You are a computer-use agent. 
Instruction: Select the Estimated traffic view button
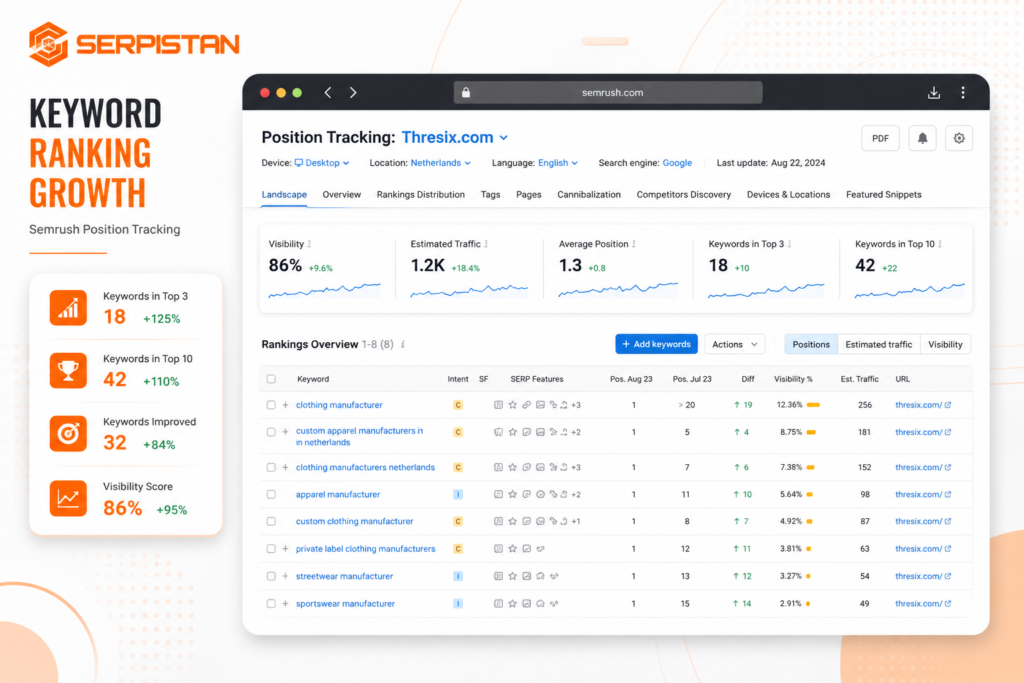tap(878, 344)
